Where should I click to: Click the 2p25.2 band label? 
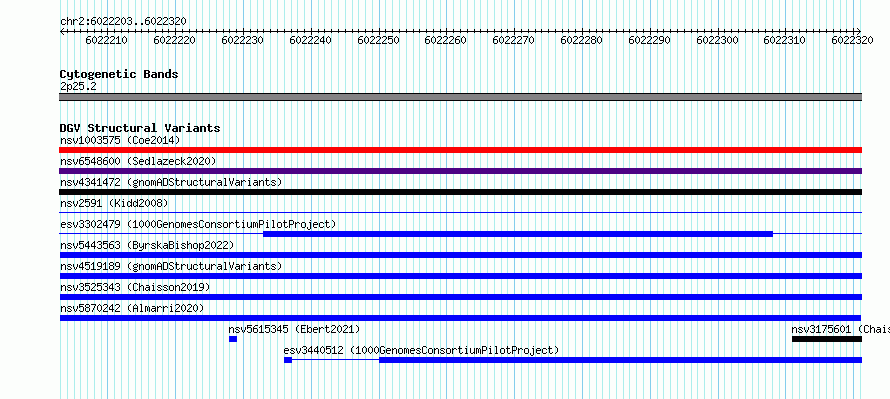coord(77,86)
